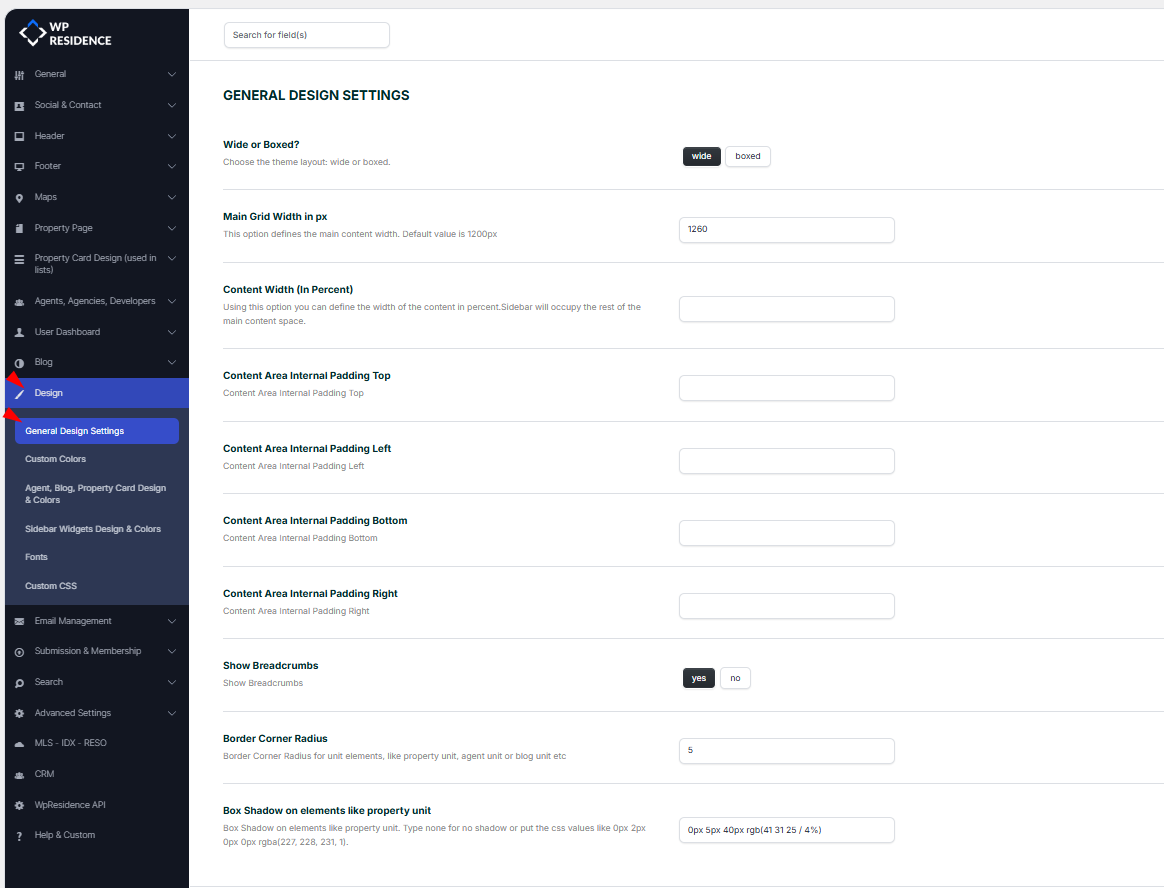Click the User Dashboard person icon
1164x888 pixels.
(19, 332)
